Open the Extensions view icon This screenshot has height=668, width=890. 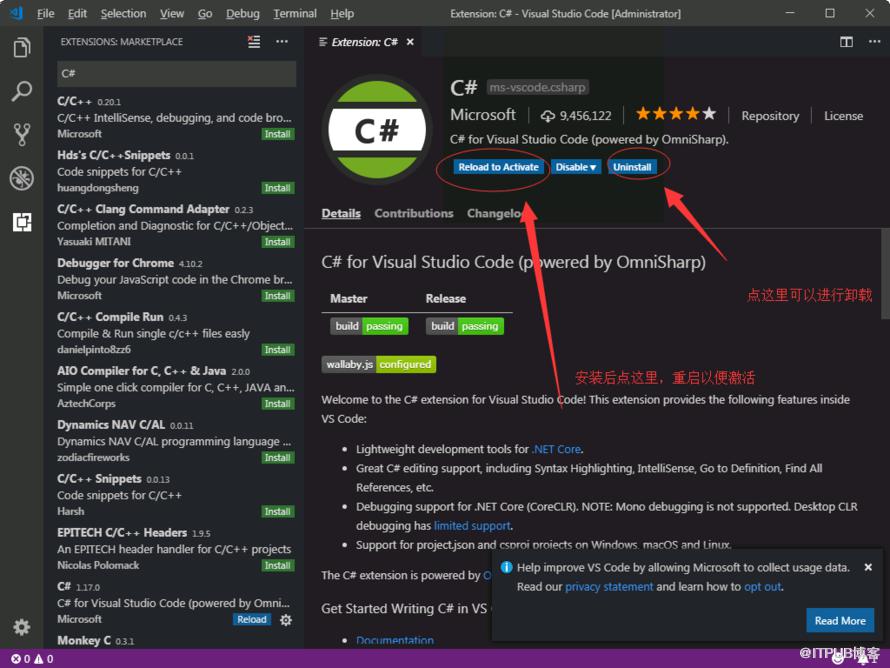pyautogui.click(x=22, y=222)
